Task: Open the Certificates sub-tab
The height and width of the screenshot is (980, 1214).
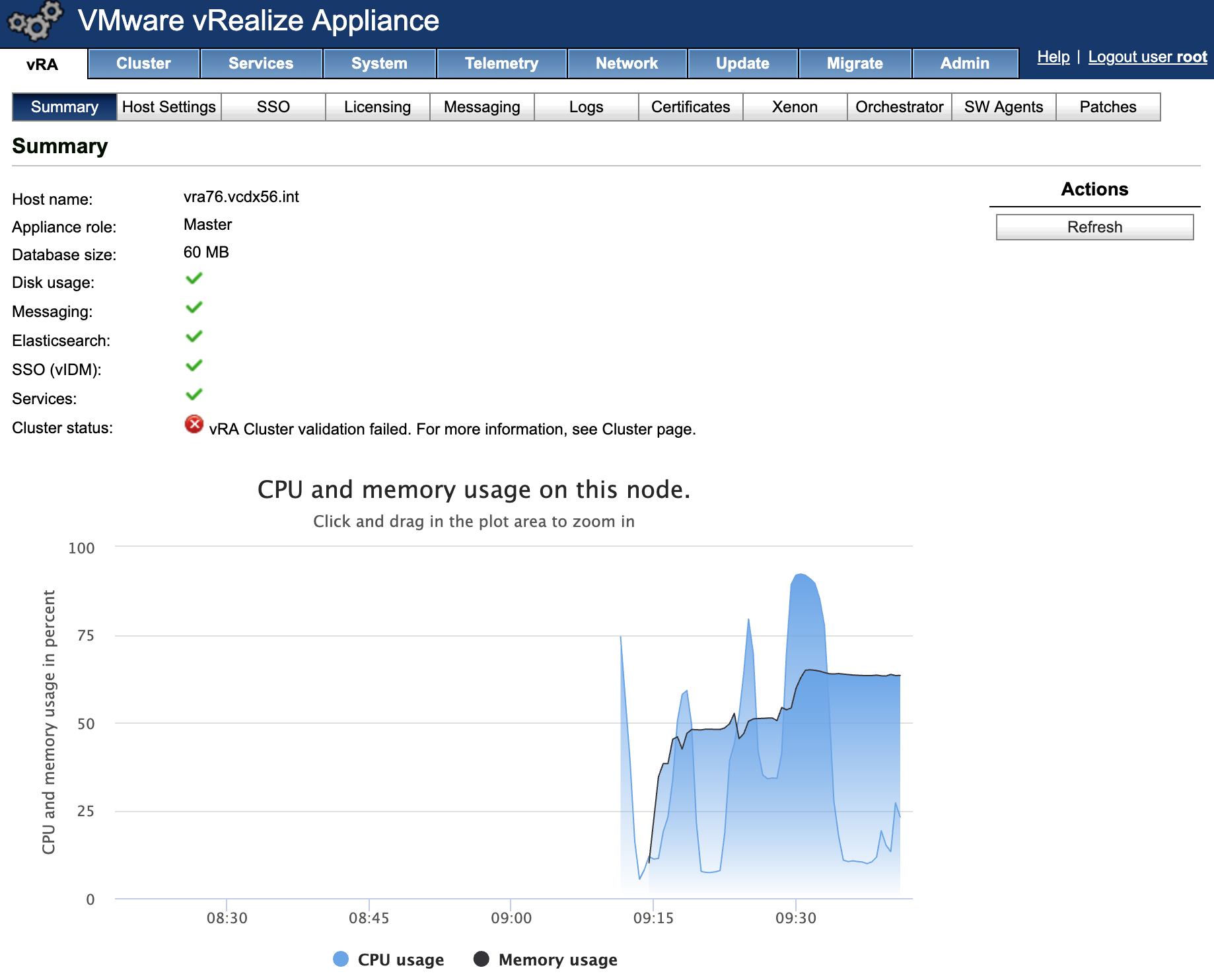Action: pos(691,107)
